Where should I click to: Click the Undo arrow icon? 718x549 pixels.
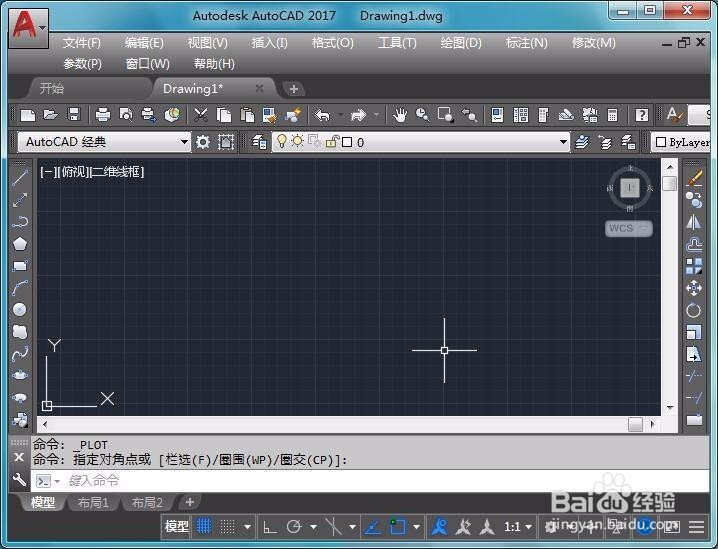pos(323,114)
